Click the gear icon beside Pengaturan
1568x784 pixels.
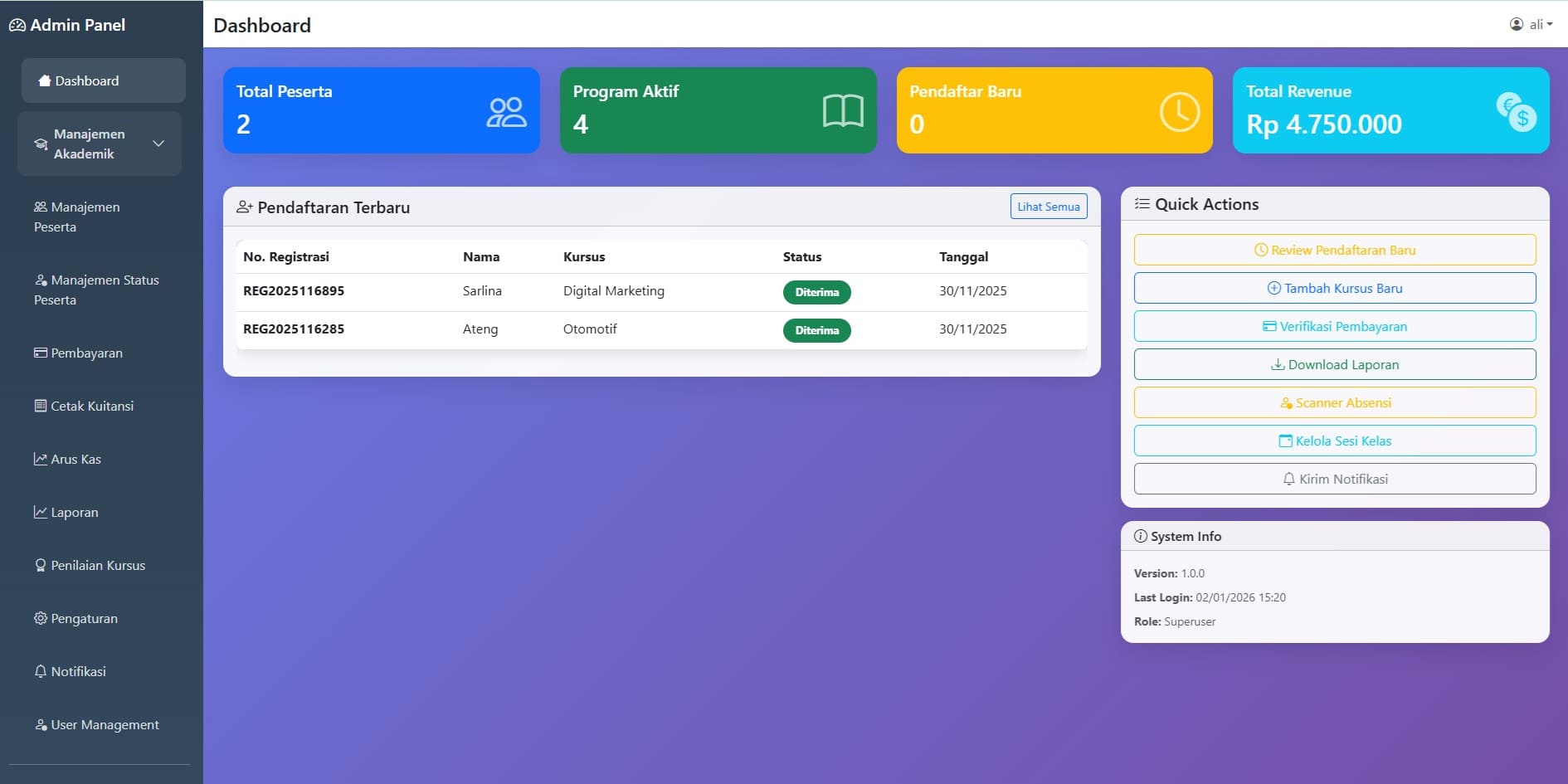40,618
